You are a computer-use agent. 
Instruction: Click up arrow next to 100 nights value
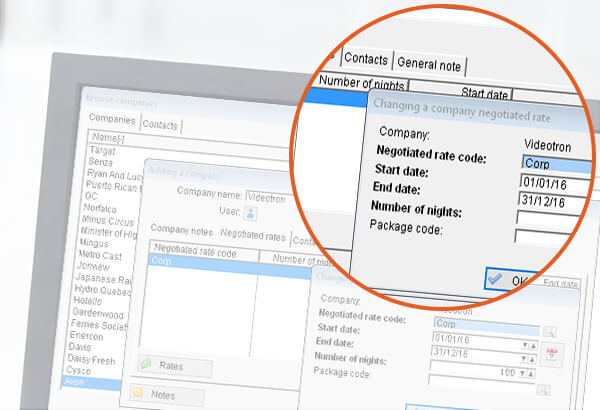click(531, 373)
